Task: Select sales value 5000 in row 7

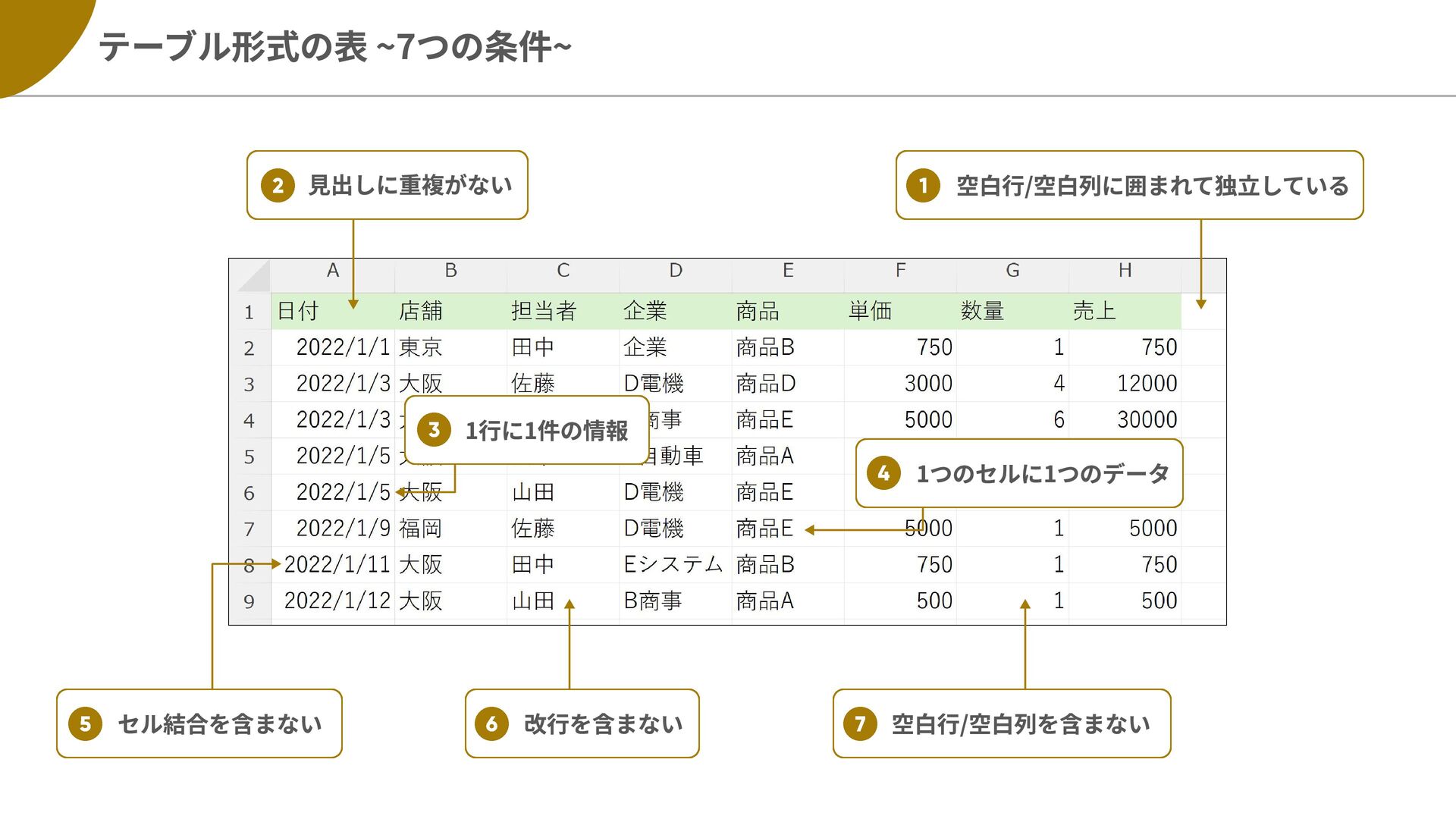Action: 1125,529
